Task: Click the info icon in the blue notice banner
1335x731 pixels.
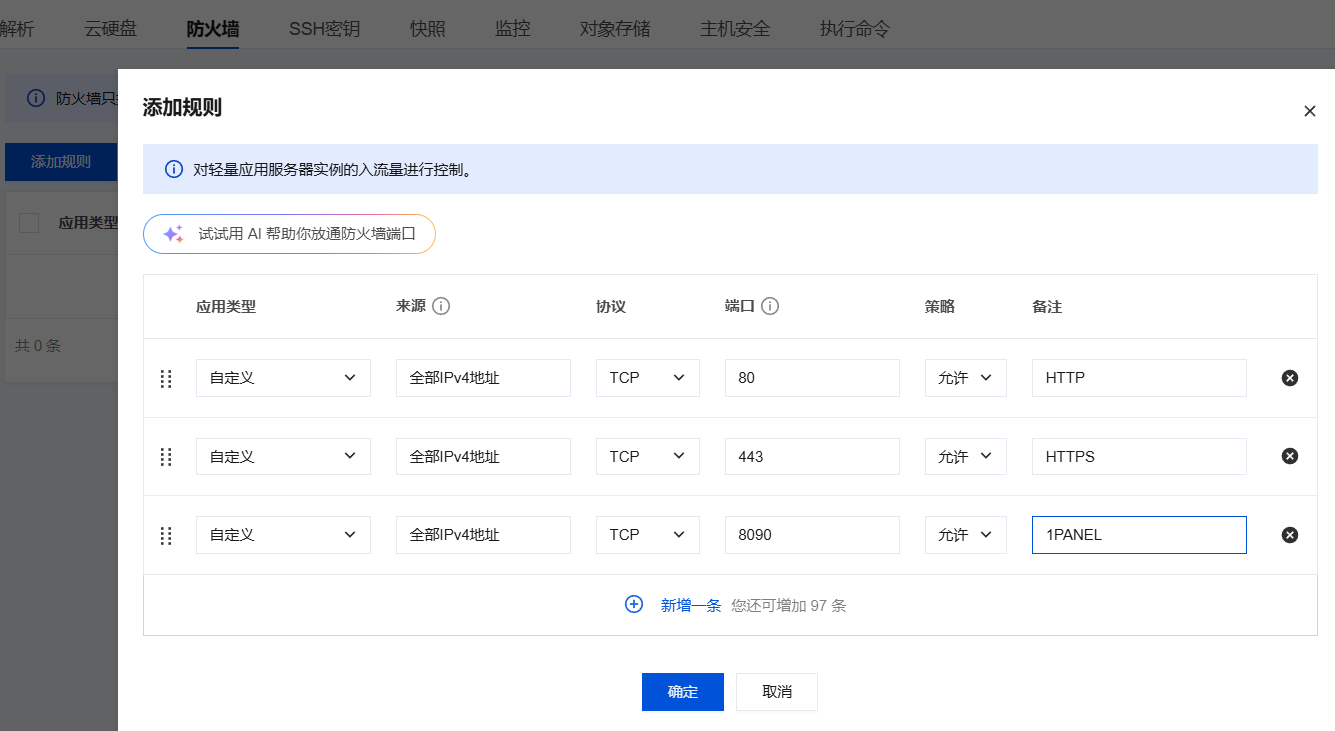Action: click(172, 168)
